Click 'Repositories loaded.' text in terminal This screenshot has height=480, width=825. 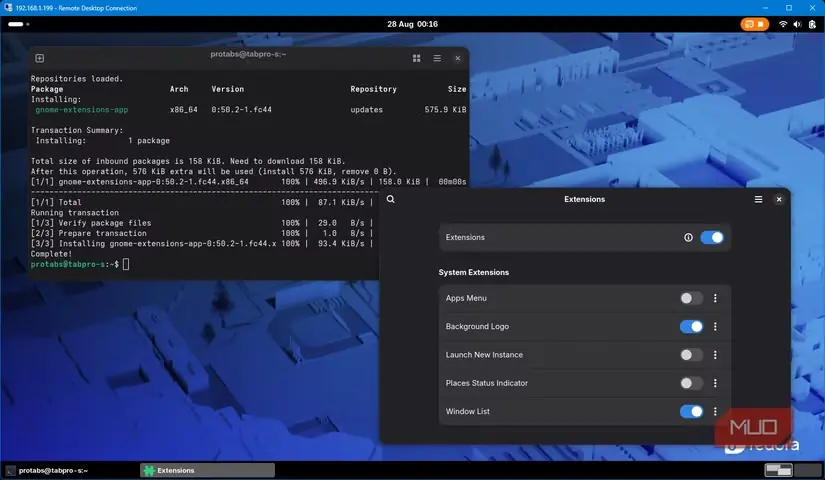click(76, 78)
